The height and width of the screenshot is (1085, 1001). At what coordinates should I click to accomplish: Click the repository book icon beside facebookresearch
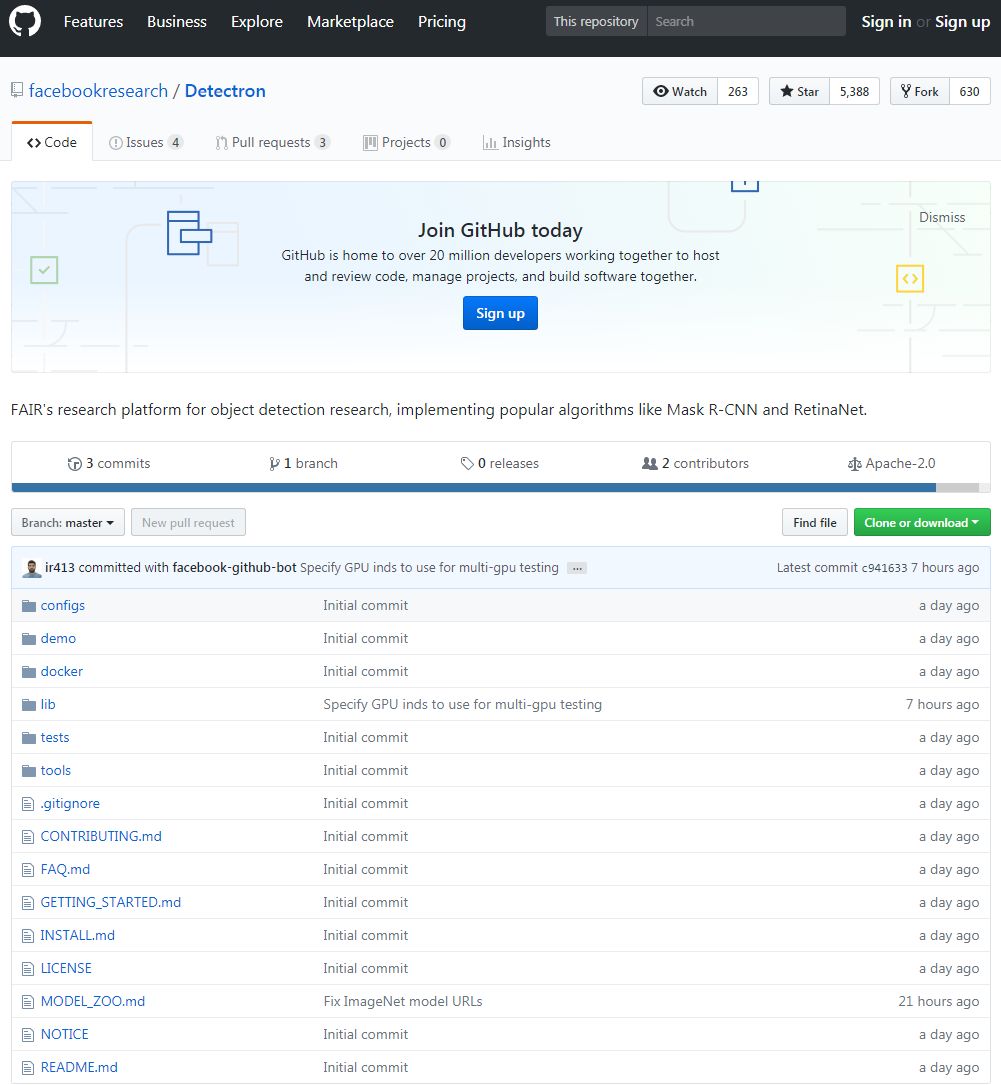(x=17, y=90)
